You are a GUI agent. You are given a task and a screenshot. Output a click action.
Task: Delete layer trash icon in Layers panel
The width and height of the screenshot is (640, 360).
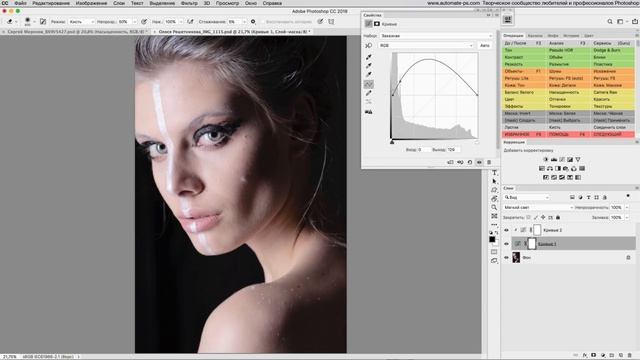630,356
